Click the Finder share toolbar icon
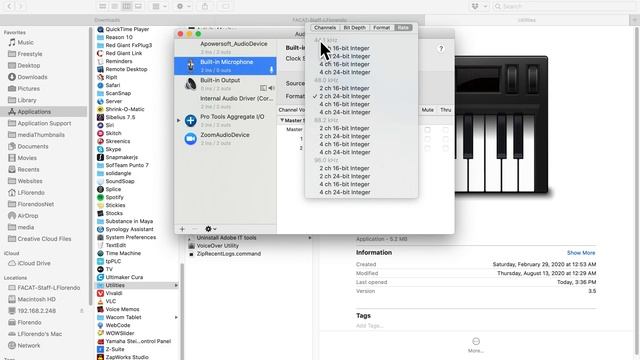 pos(205,6)
